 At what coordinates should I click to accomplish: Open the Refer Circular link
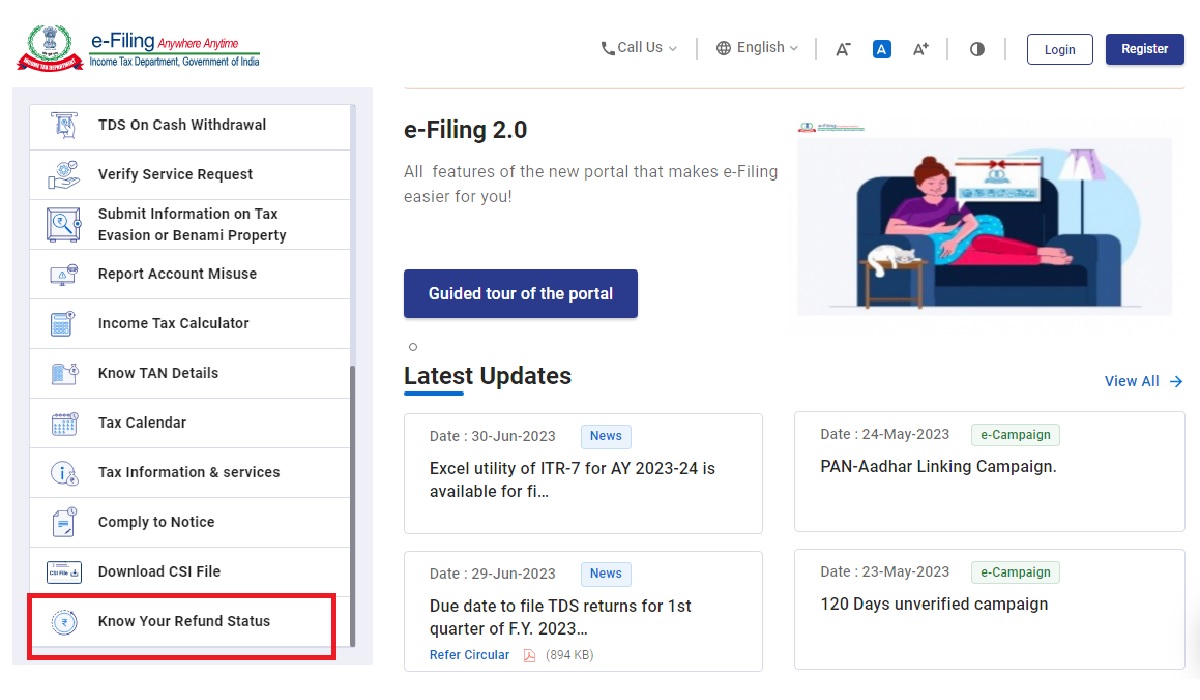(x=469, y=655)
